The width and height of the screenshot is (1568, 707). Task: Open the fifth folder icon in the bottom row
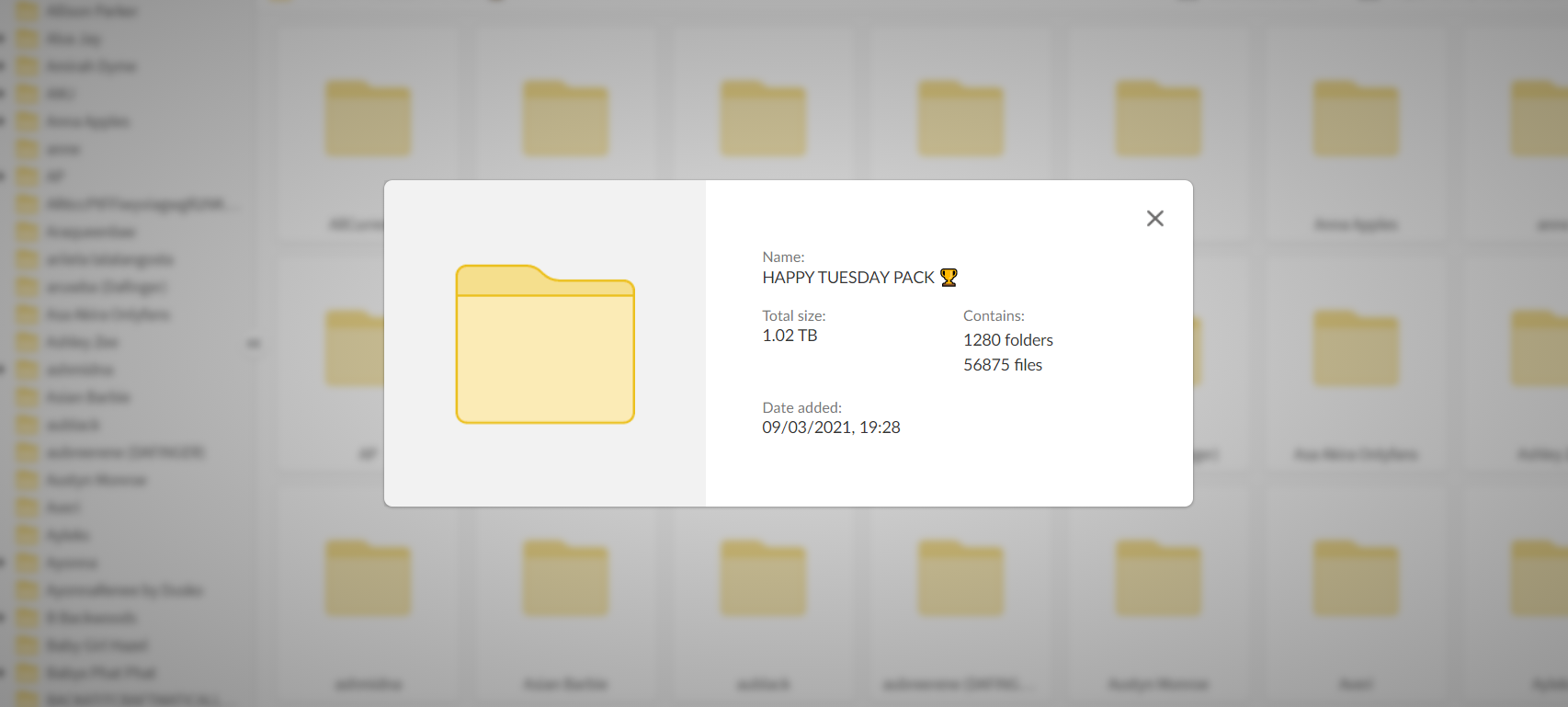tap(1158, 579)
